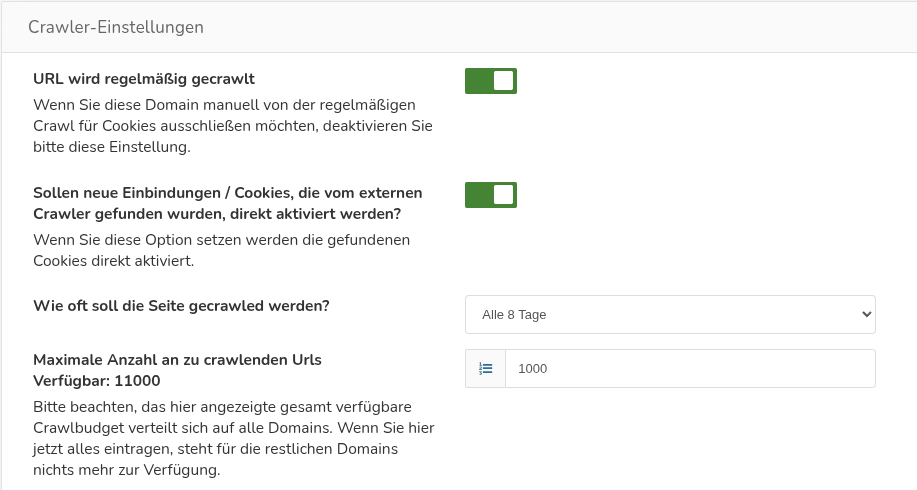Viewport: 917px width, 490px height.
Task: Click the 'Verfügbar: 11000' text
Action: 96,381
